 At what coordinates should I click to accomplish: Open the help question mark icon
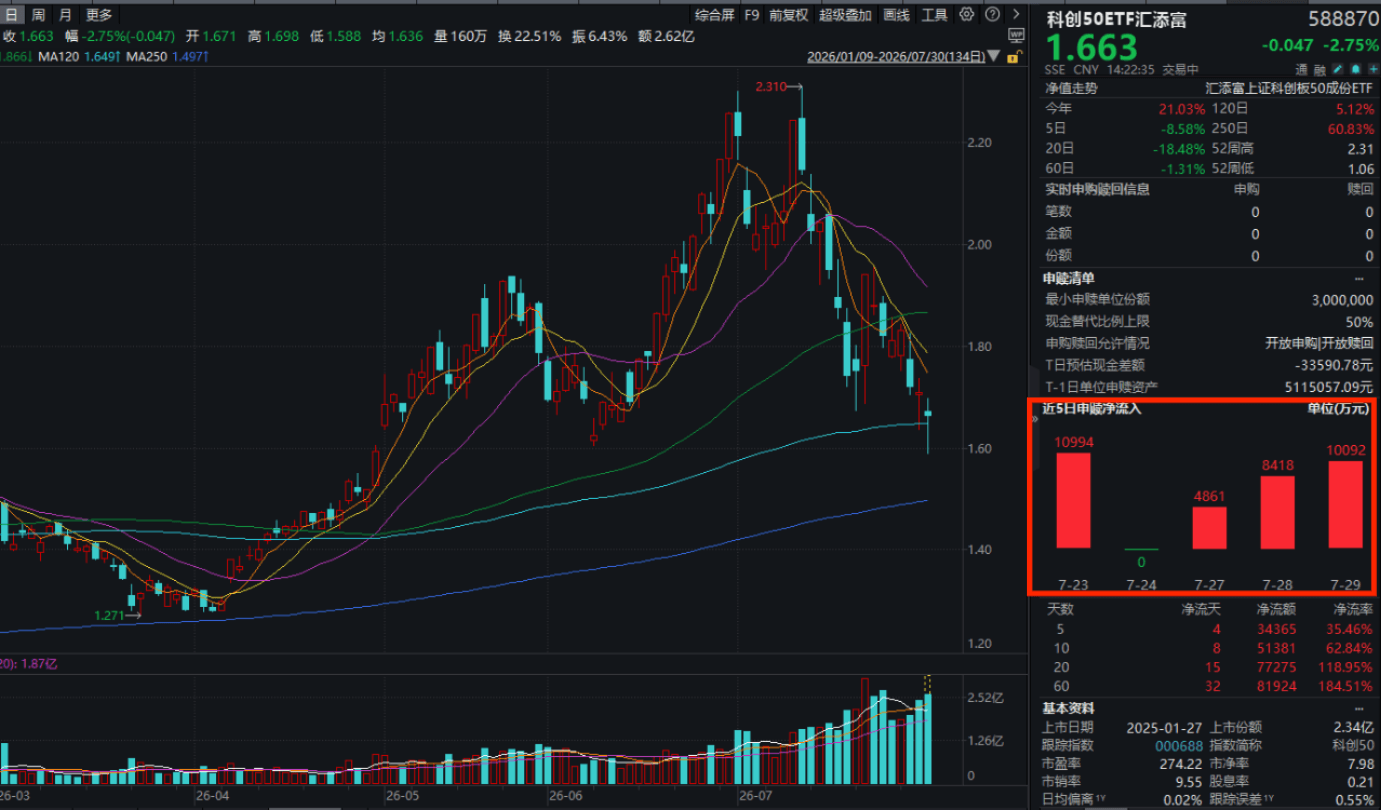[992, 14]
